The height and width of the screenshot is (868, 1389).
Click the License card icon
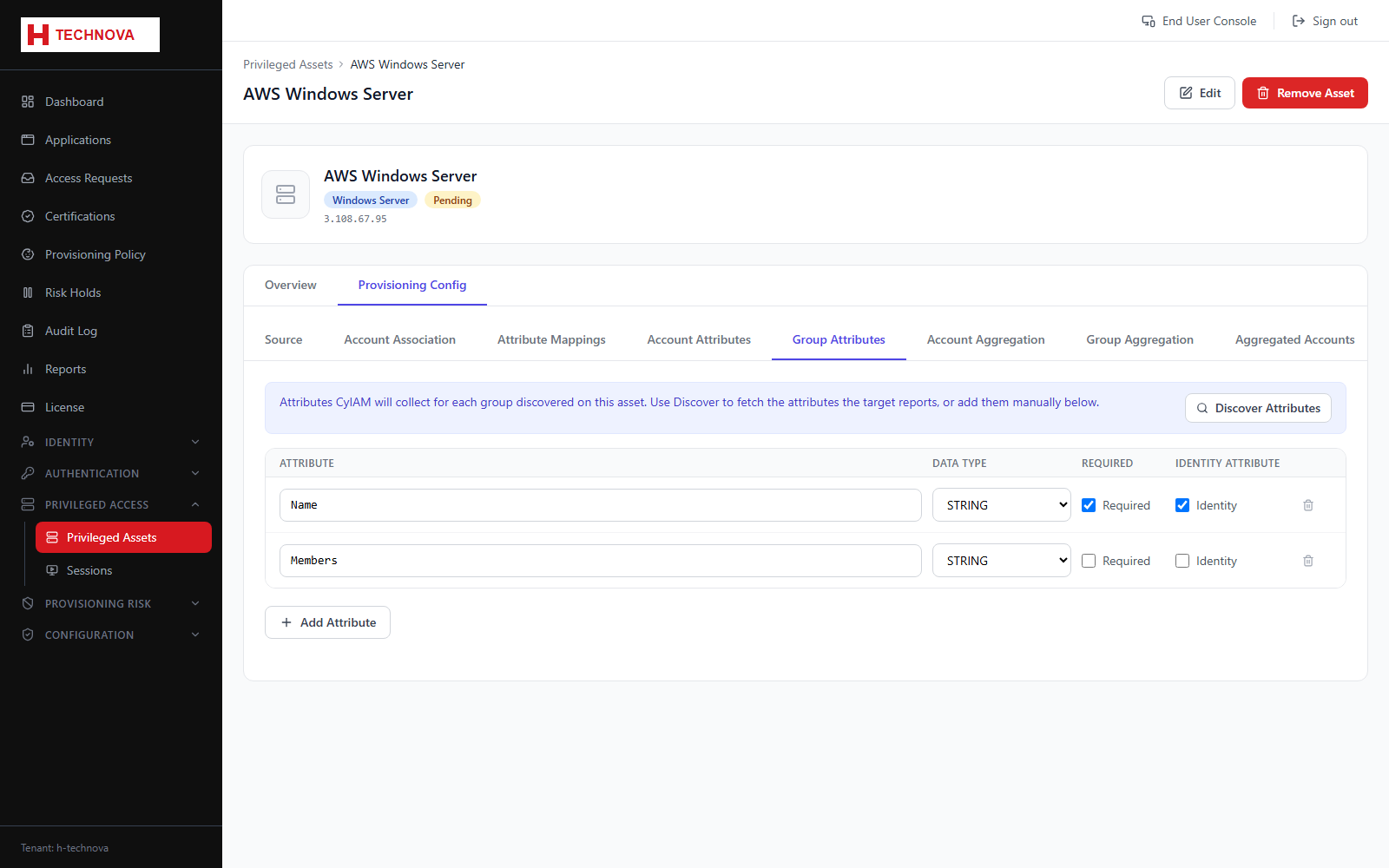click(28, 407)
